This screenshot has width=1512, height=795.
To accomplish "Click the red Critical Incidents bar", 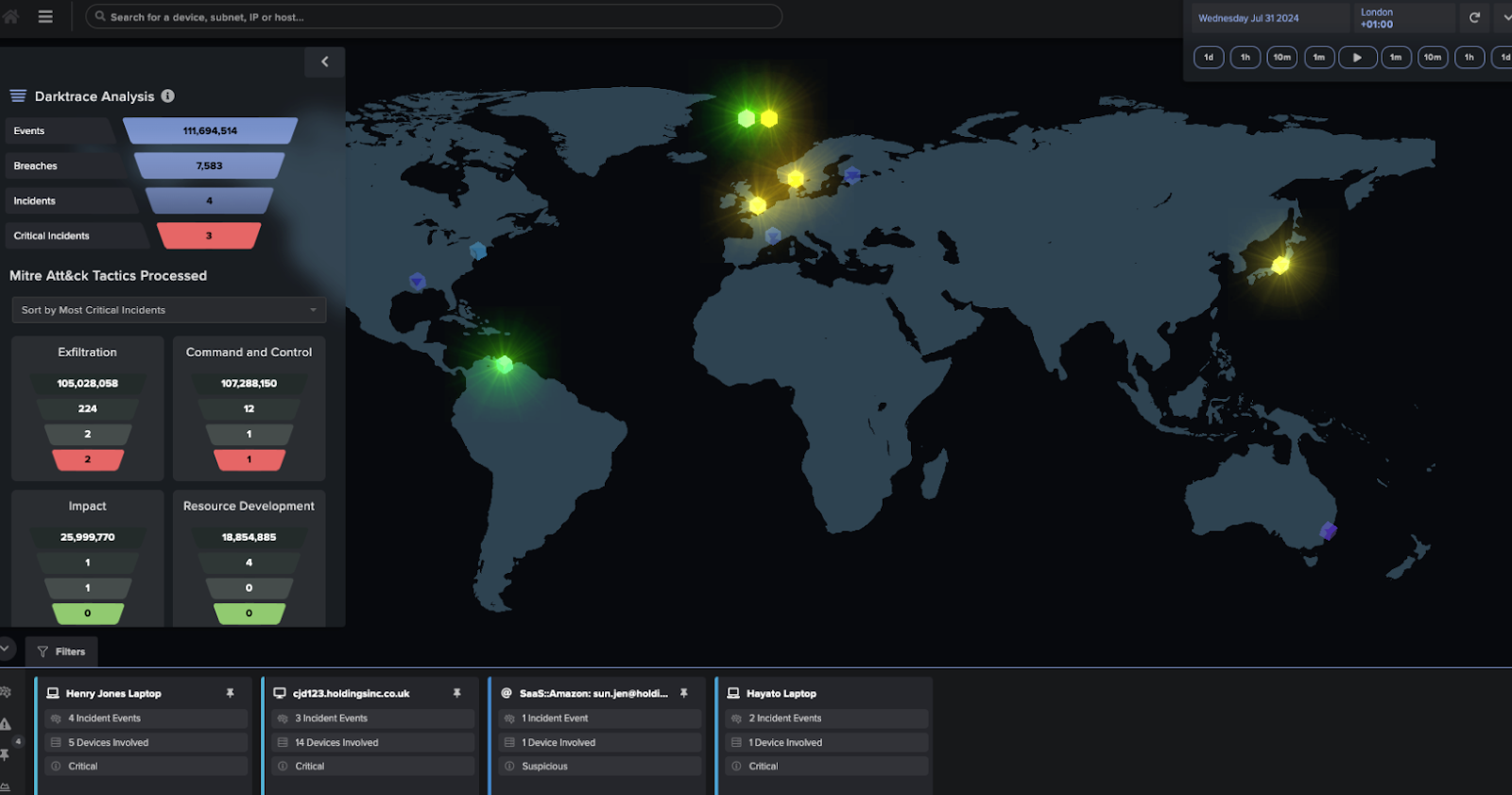I will [210, 235].
